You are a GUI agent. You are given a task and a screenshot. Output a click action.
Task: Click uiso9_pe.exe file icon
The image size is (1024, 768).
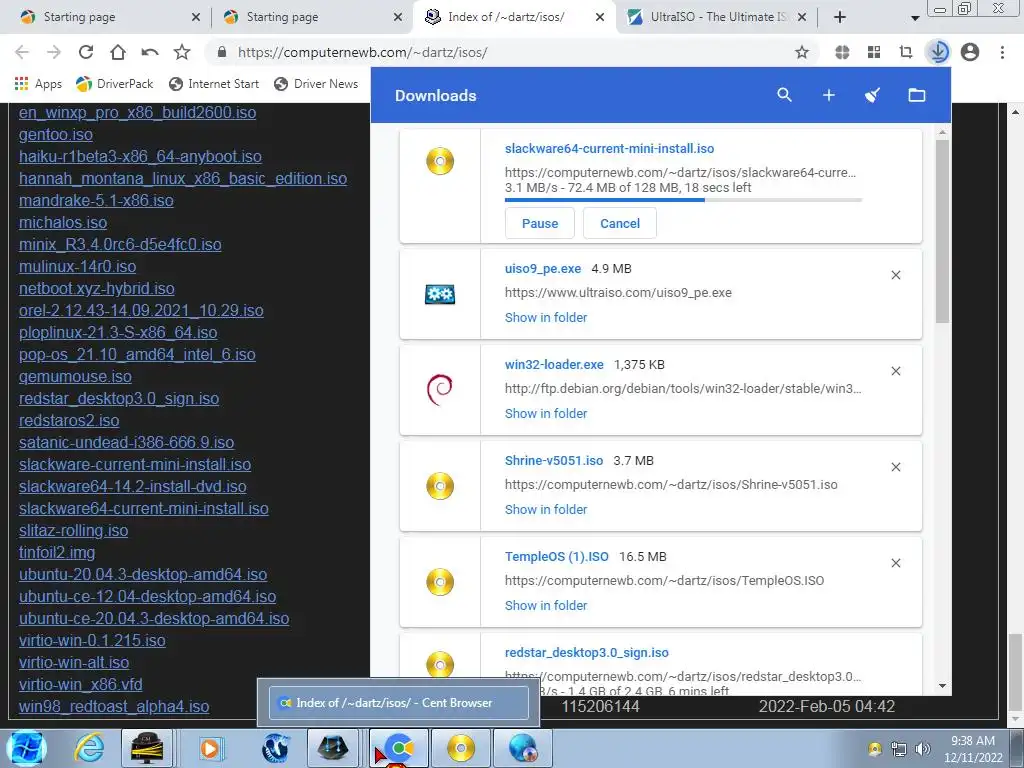pos(440,295)
